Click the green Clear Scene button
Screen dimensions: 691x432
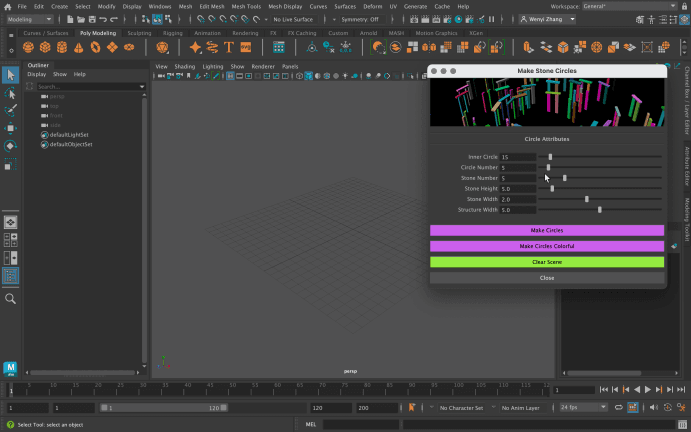tap(547, 262)
